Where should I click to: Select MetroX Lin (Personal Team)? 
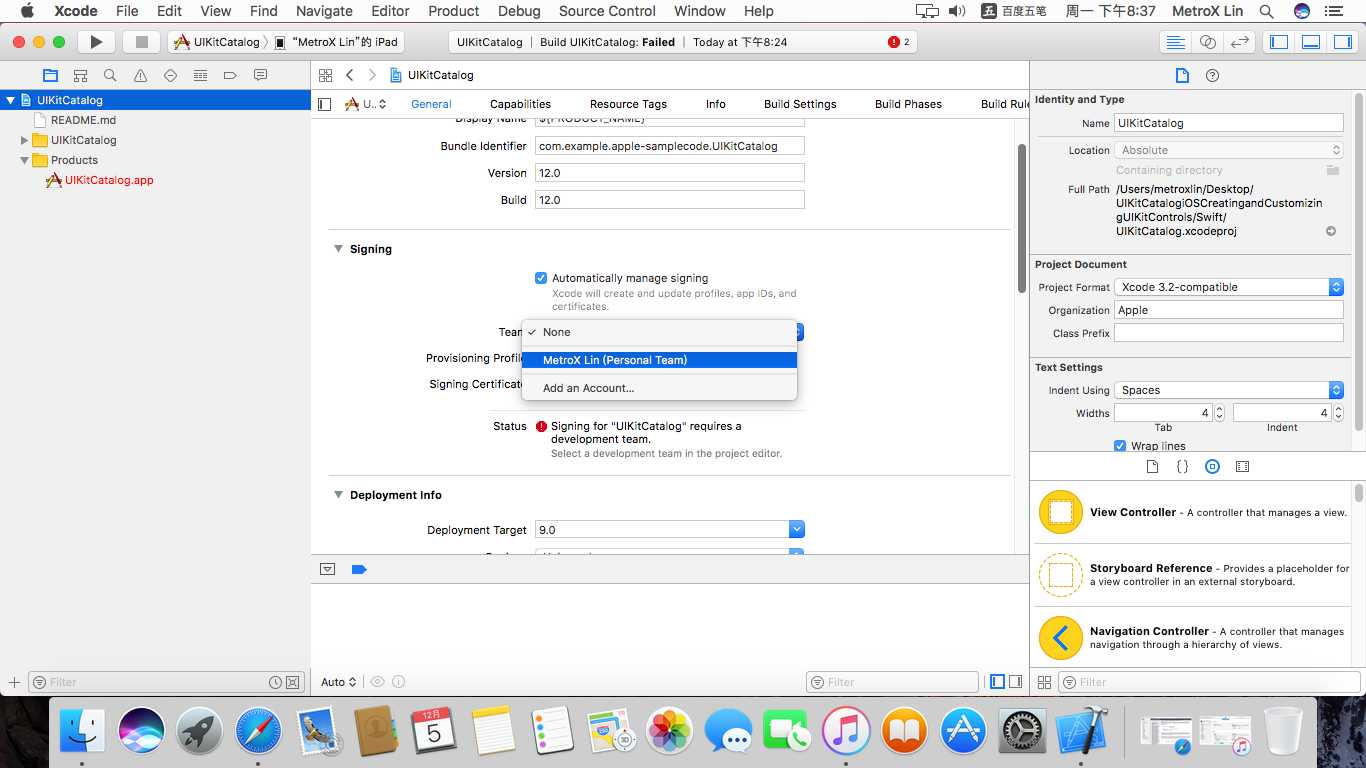click(x=659, y=360)
